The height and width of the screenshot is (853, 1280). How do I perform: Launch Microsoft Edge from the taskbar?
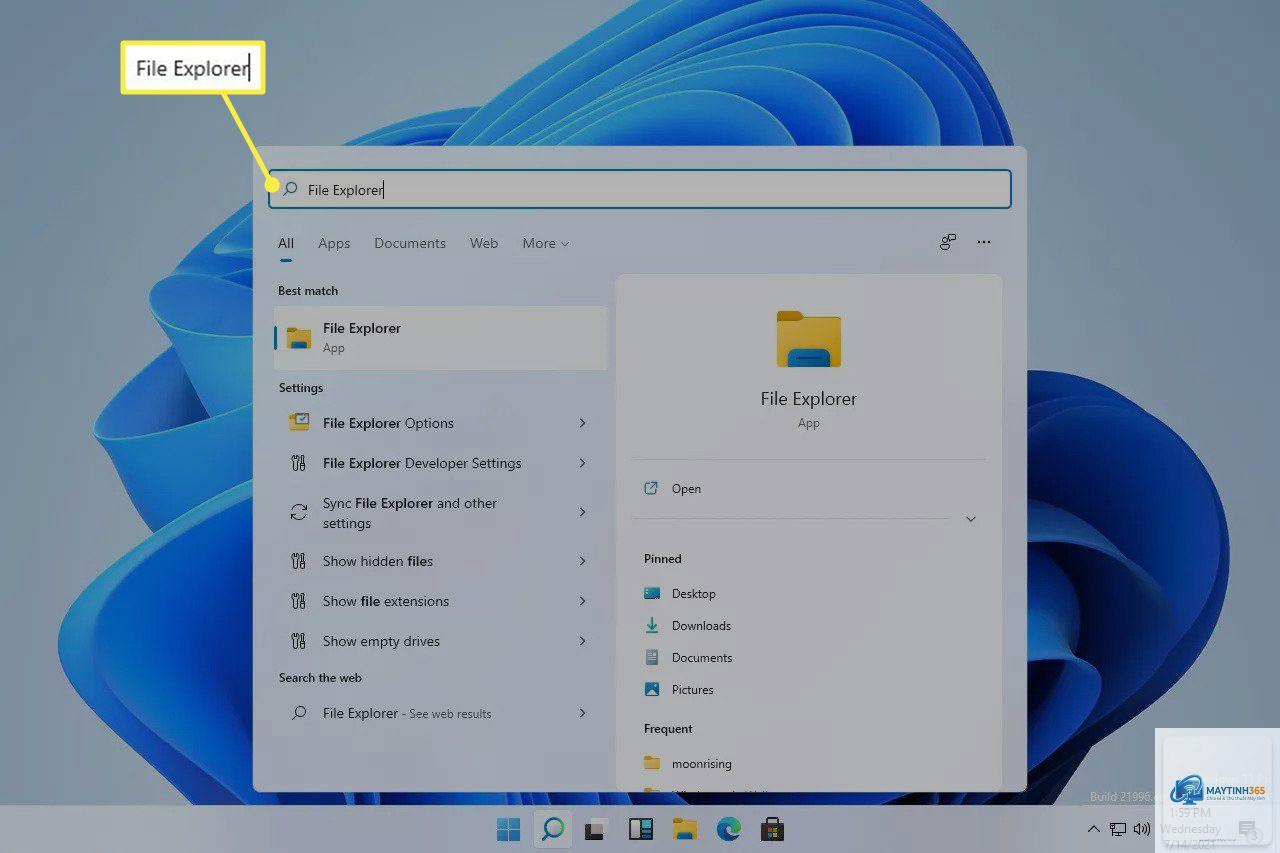pyautogui.click(x=728, y=829)
